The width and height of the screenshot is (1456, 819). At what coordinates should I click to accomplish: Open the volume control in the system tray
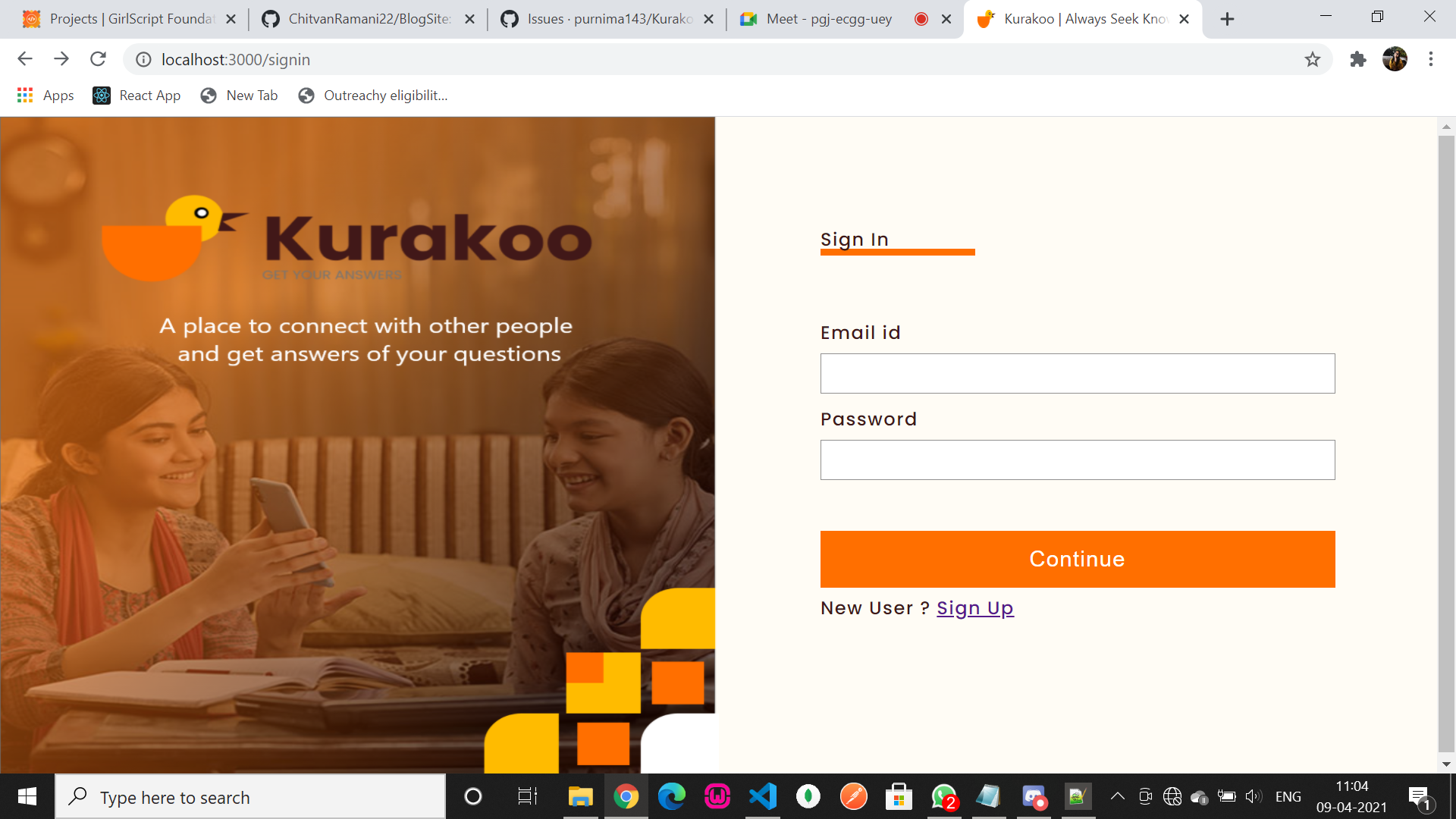1254,796
